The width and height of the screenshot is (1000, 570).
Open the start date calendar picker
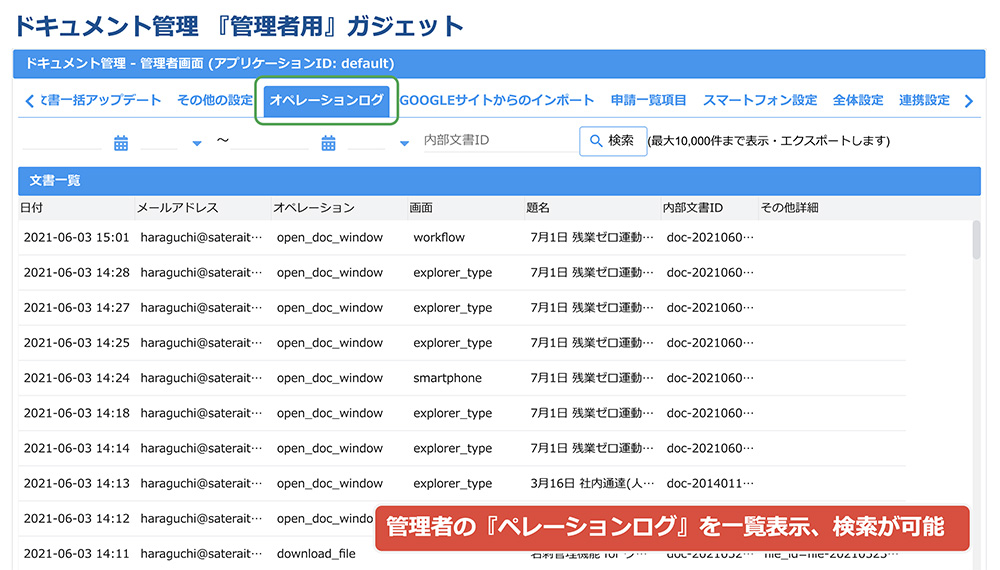[x=121, y=143]
